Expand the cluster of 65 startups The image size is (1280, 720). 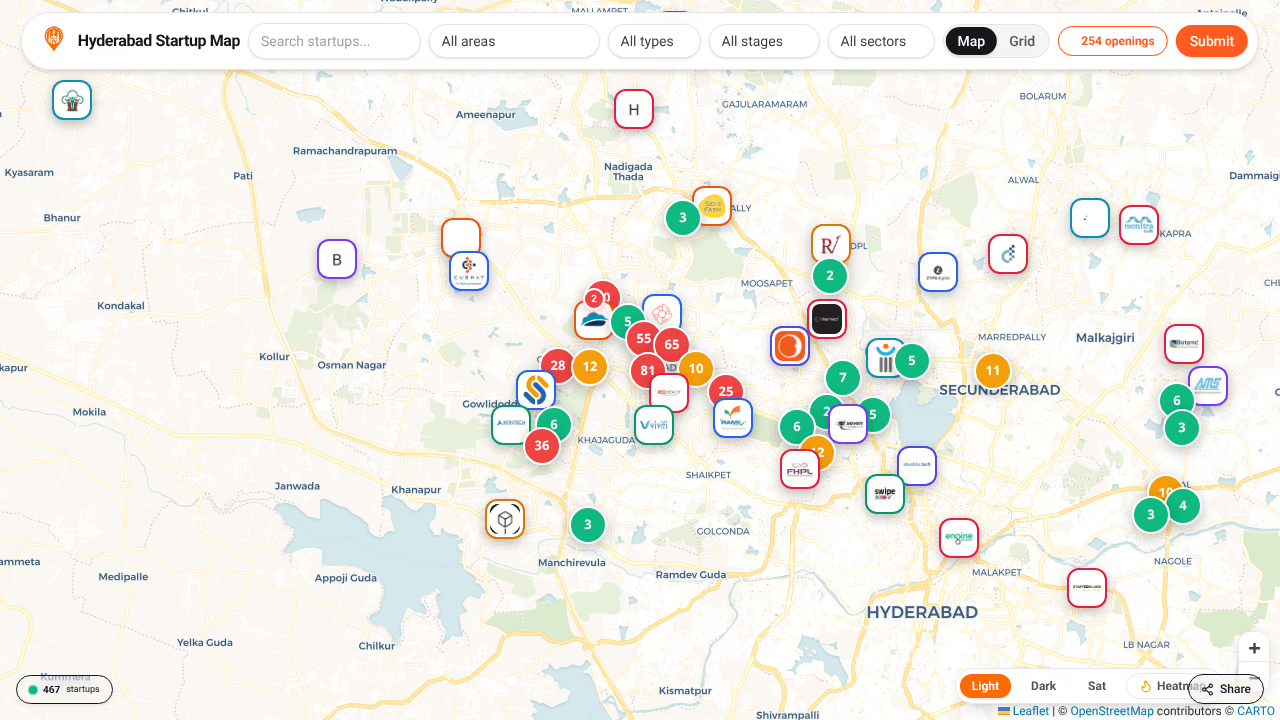pos(671,345)
